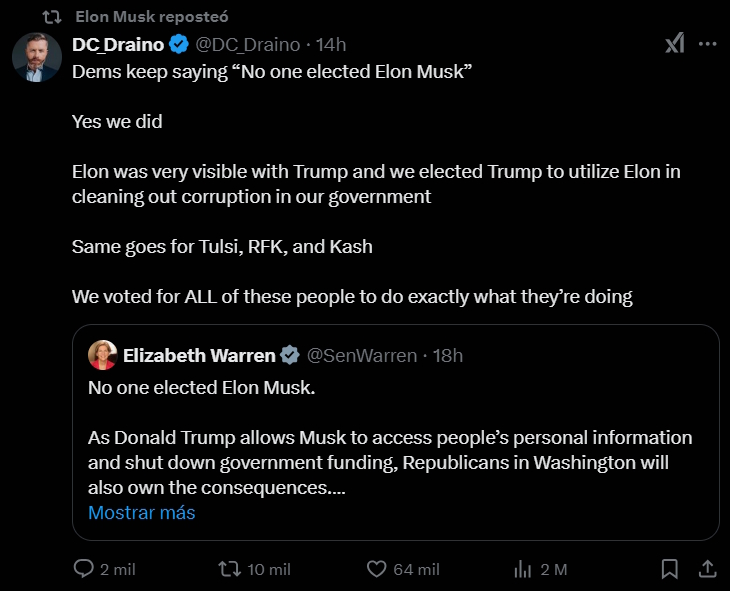Click Elizabeth Warren's display name
Image resolution: width=730 pixels, height=591 pixels.
point(199,355)
